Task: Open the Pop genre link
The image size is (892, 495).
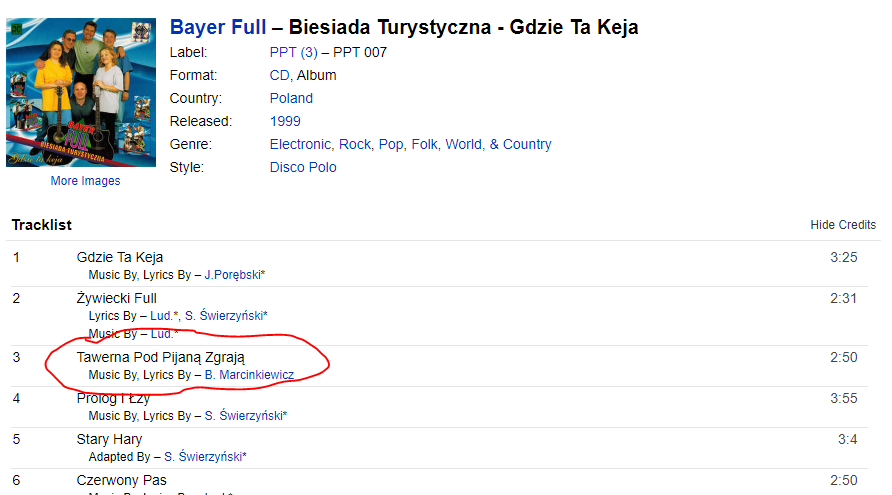Action: 391,145
